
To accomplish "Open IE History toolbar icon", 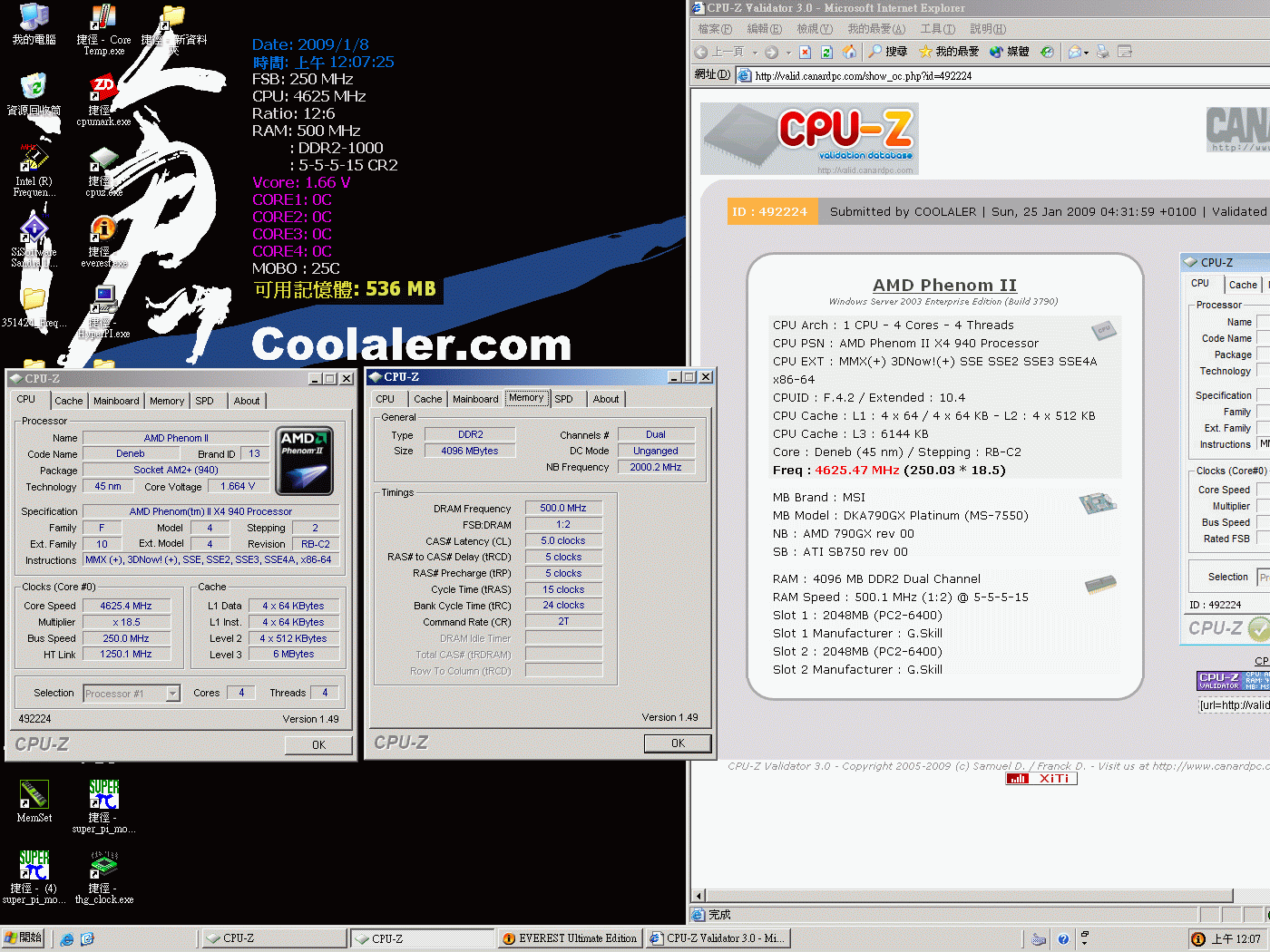I will [x=1047, y=52].
